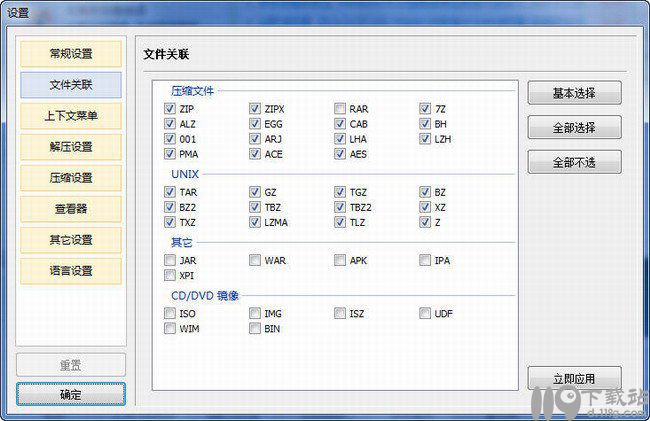Toggle the 7Z checkbox
The image size is (650, 421).
click(x=425, y=109)
